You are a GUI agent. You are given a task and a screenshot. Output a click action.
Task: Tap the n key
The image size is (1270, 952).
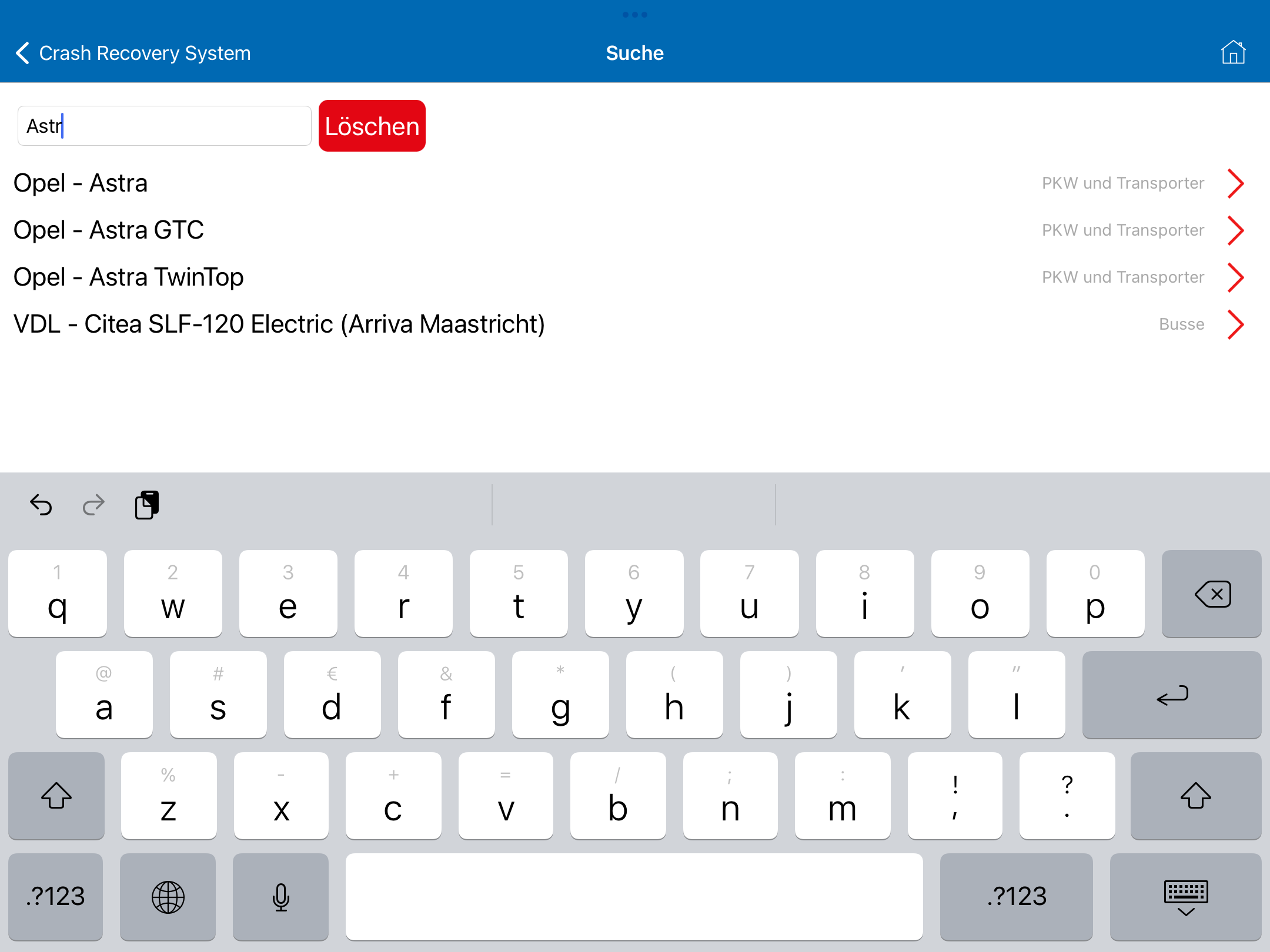pos(730,796)
